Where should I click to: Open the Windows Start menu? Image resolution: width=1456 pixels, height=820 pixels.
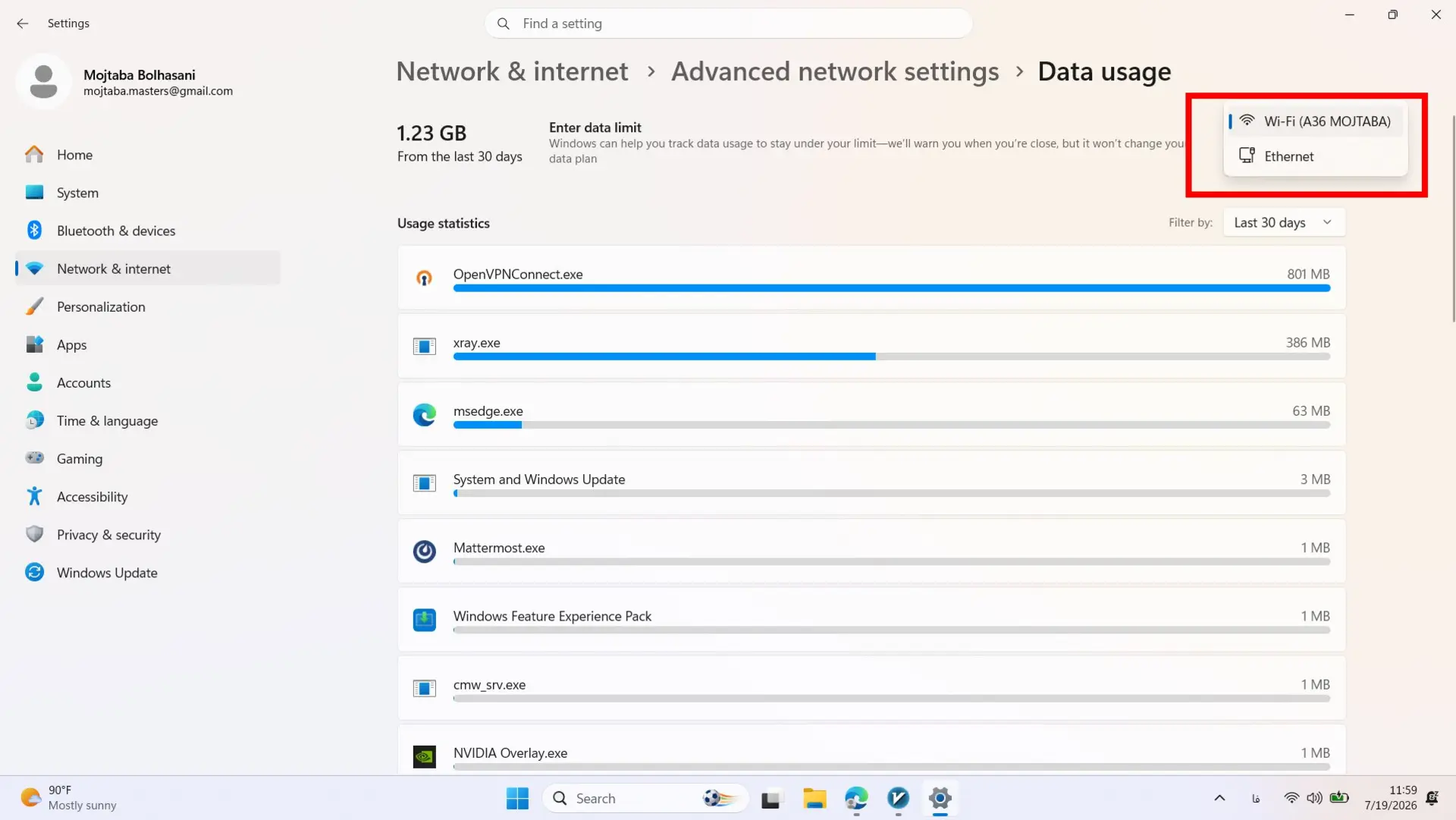point(517,798)
